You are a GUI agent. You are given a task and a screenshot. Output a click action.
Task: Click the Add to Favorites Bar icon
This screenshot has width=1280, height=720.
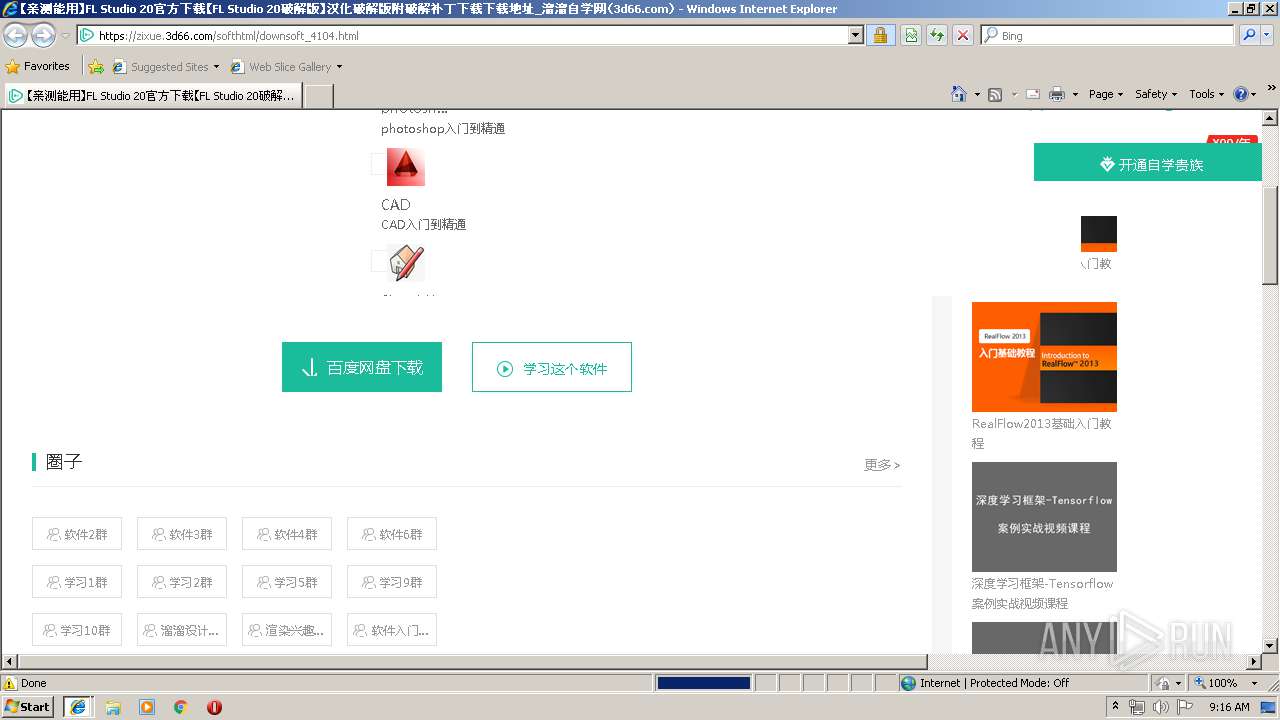click(x=96, y=67)
